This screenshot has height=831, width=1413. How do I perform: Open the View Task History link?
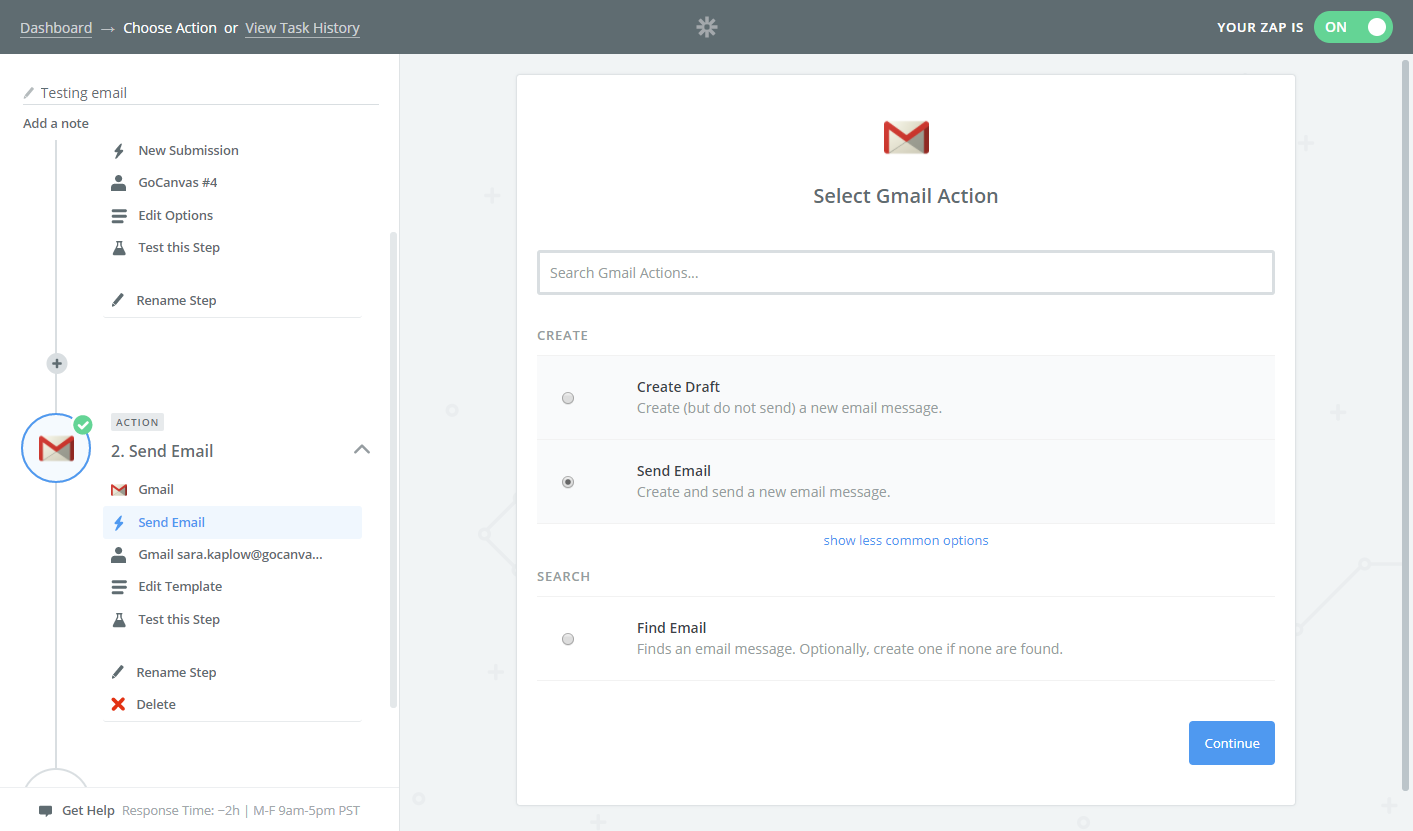click(302, 28)
